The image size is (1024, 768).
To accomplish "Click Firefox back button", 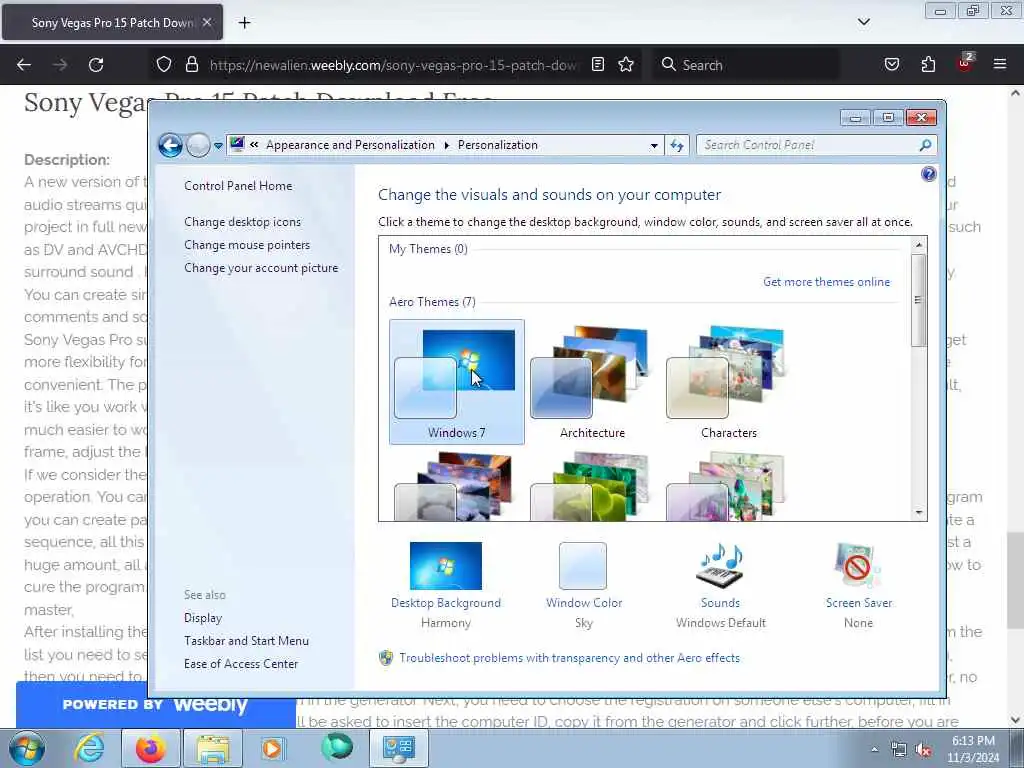I will (x=24, y=65).
